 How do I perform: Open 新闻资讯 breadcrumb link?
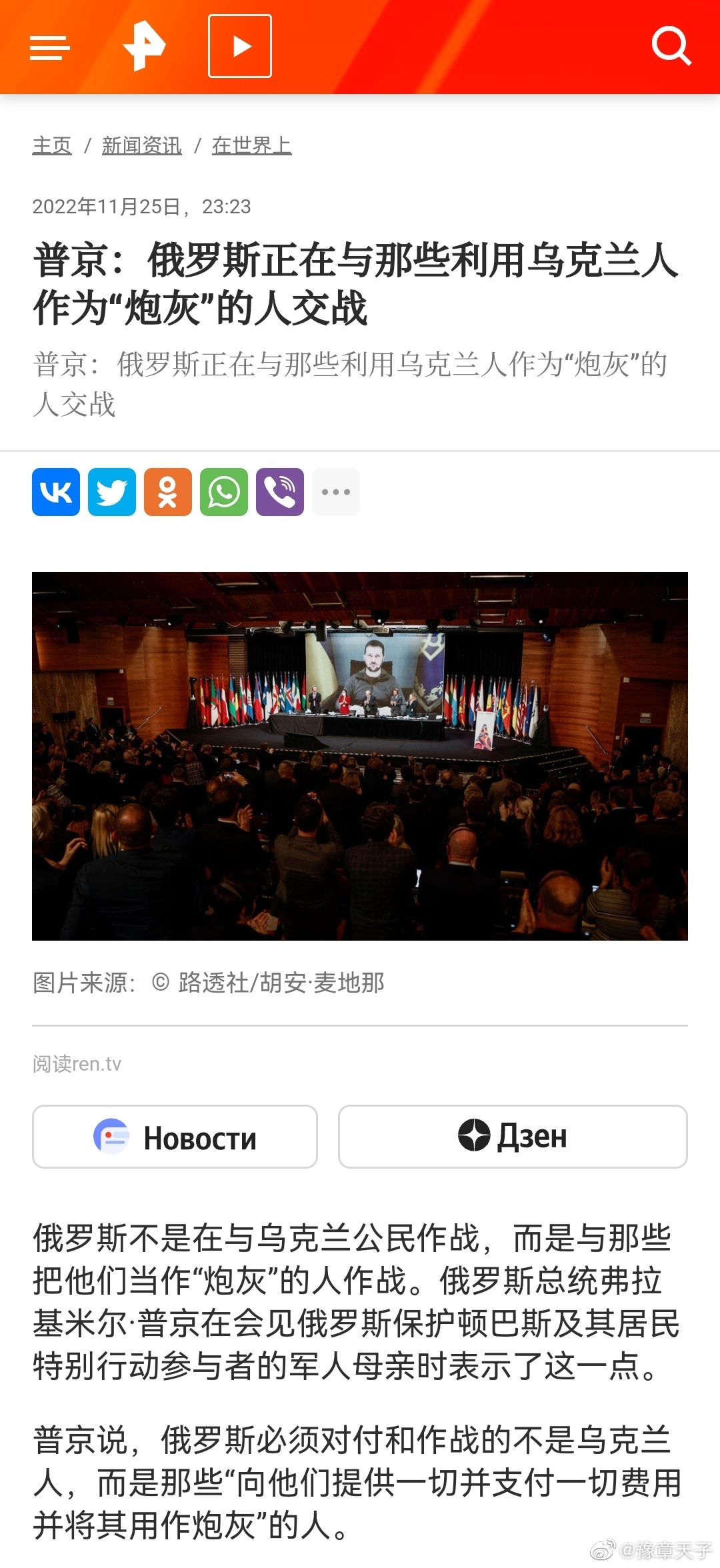coord(141,145)
